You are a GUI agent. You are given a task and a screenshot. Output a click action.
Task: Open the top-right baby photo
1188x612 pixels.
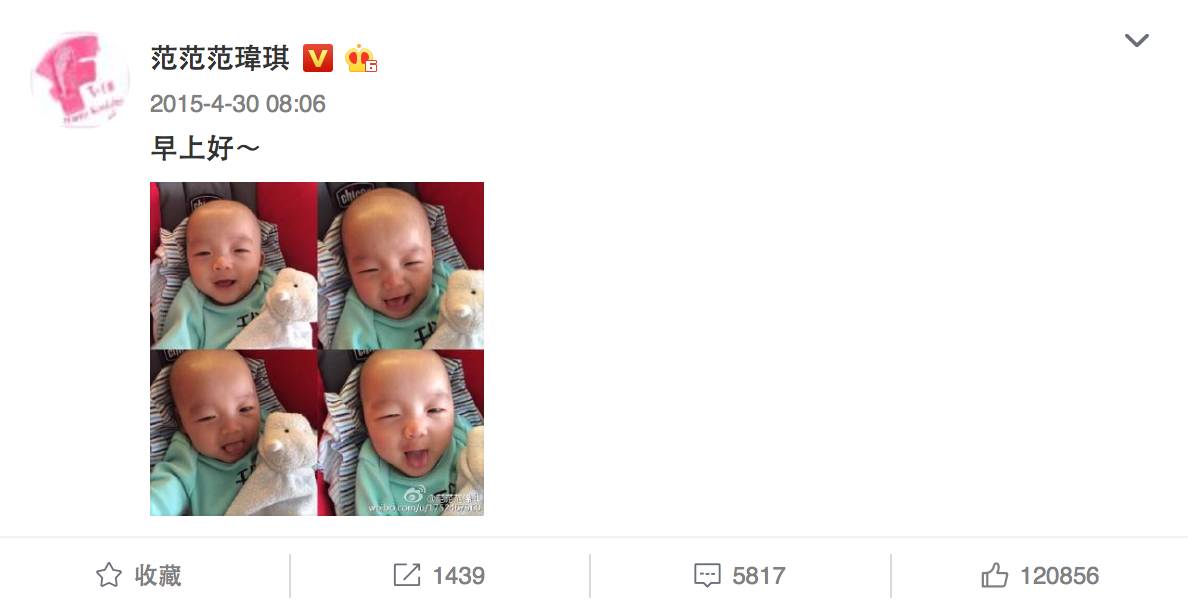[401, 265]
